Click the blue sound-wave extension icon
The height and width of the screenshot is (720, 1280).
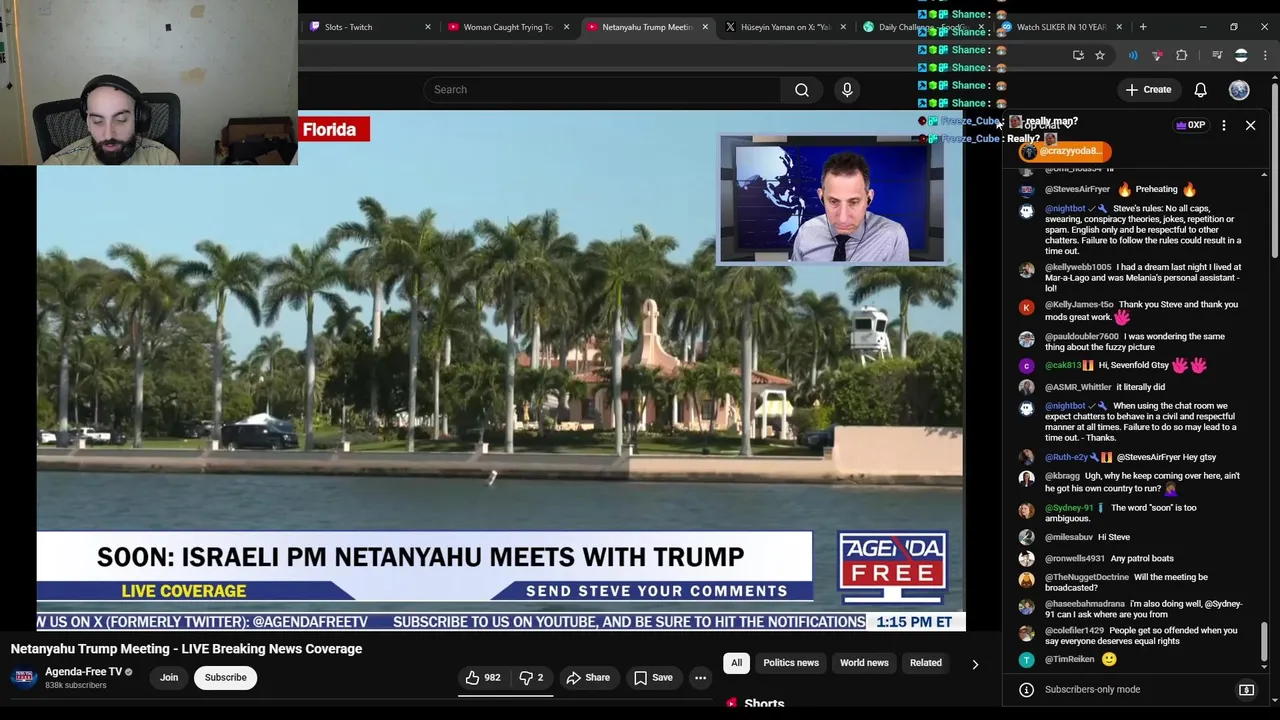(x=1133, y=55)
